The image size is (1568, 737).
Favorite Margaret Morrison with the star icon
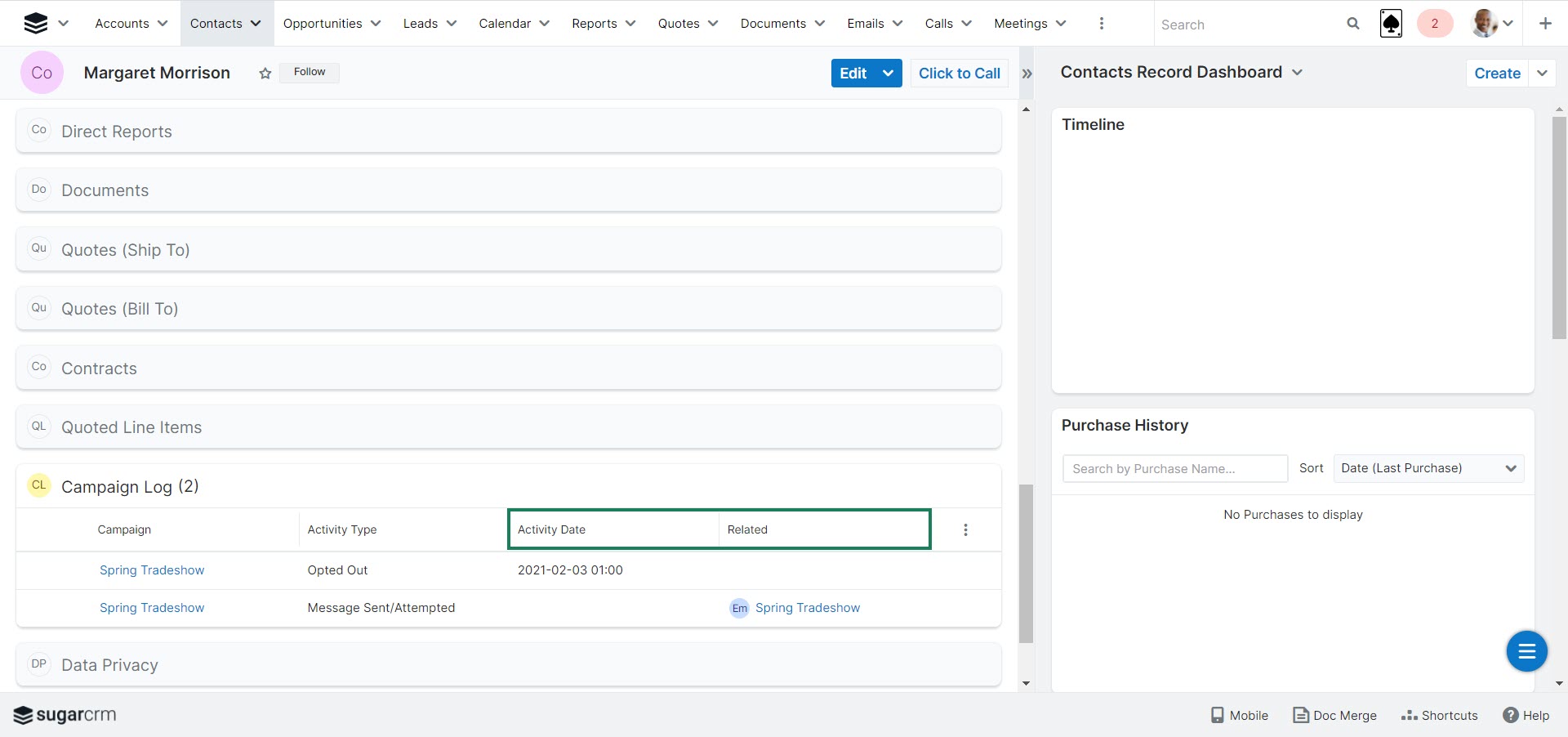click(265, 74)
